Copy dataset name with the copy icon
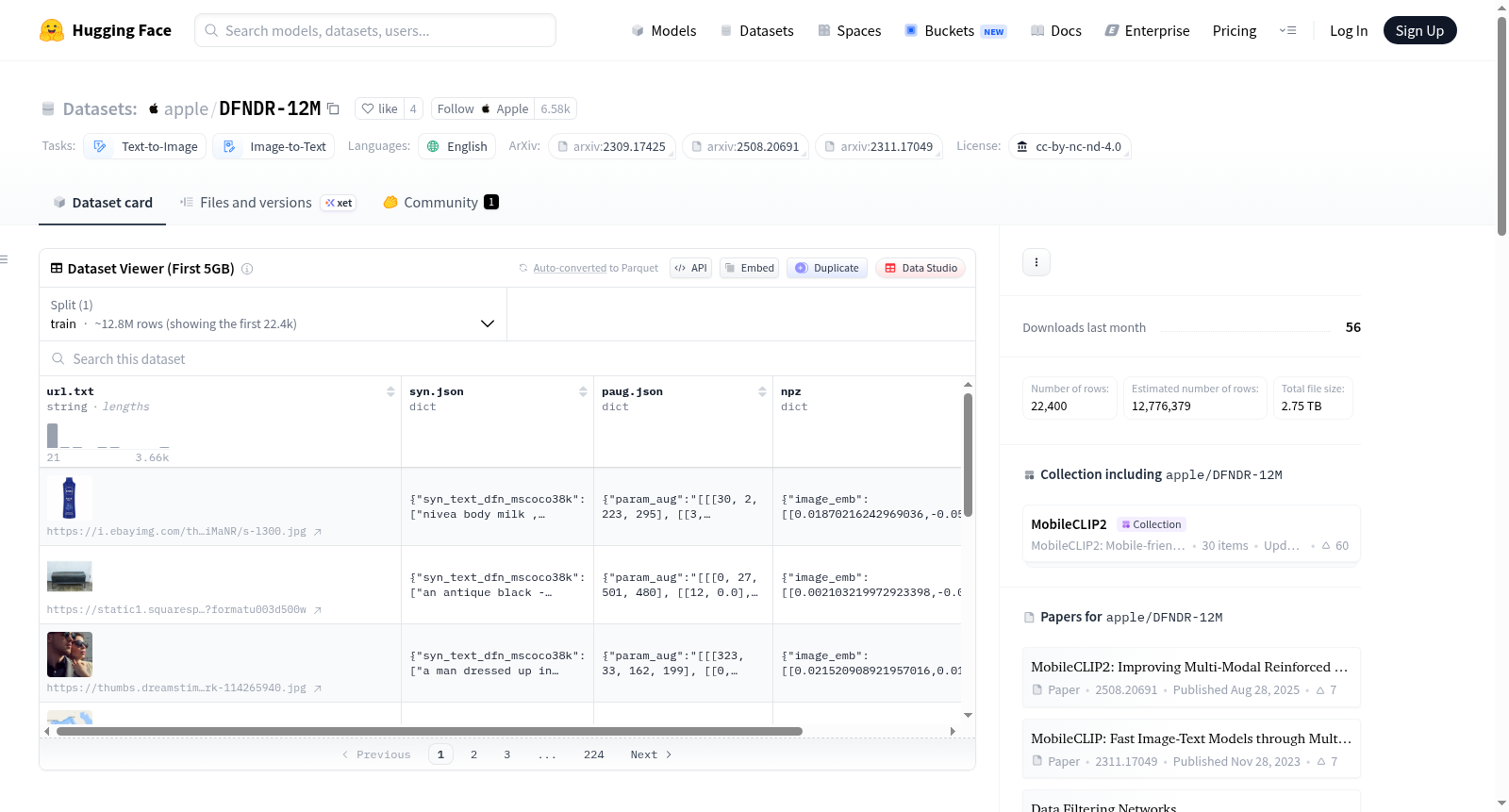 pyautogui.click(x=333, y=108)
